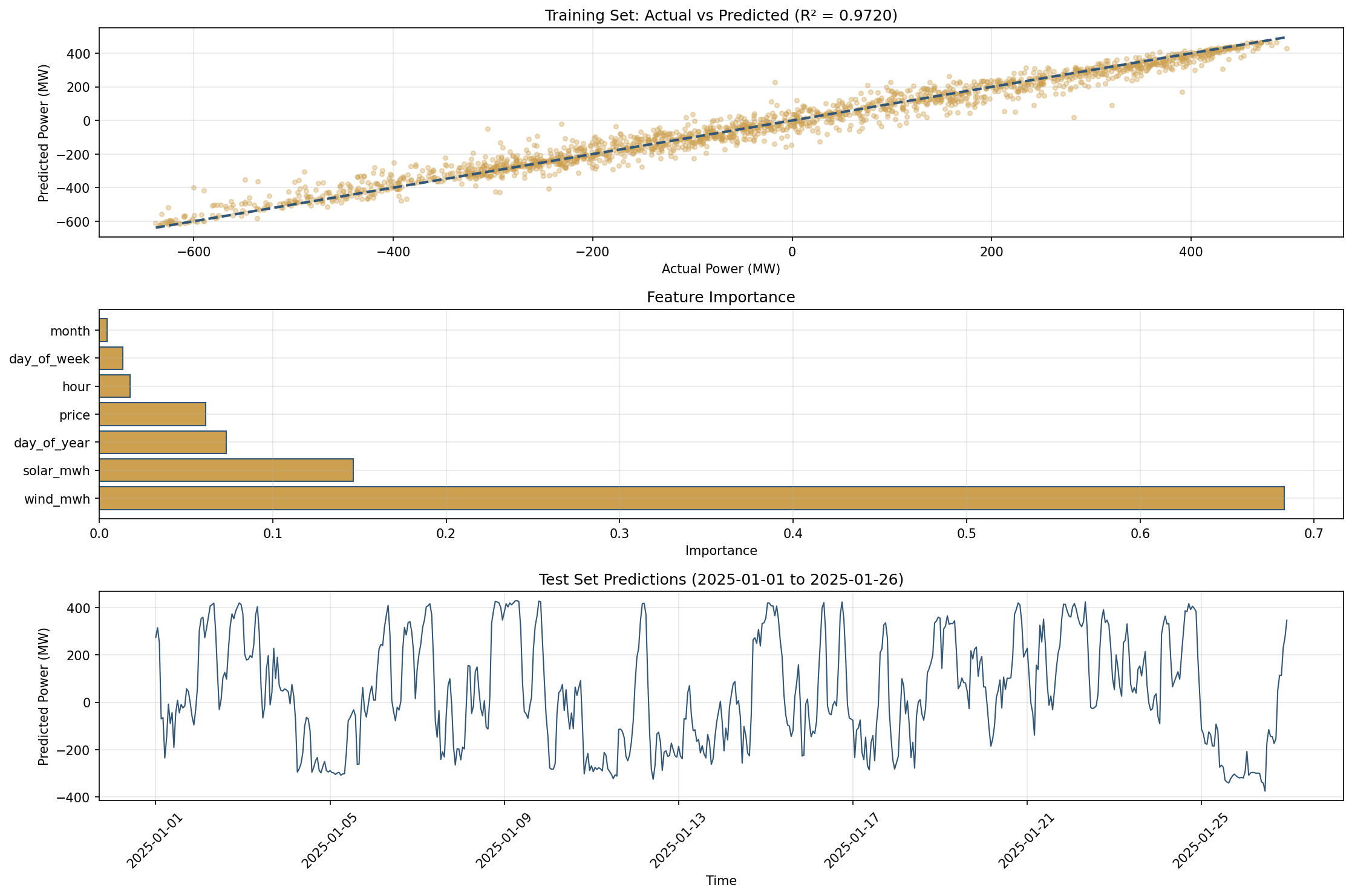The width and height of the screenshot is (1352, 896).
Task: Click the day_of_week importance bar
Action: point(111,359)
